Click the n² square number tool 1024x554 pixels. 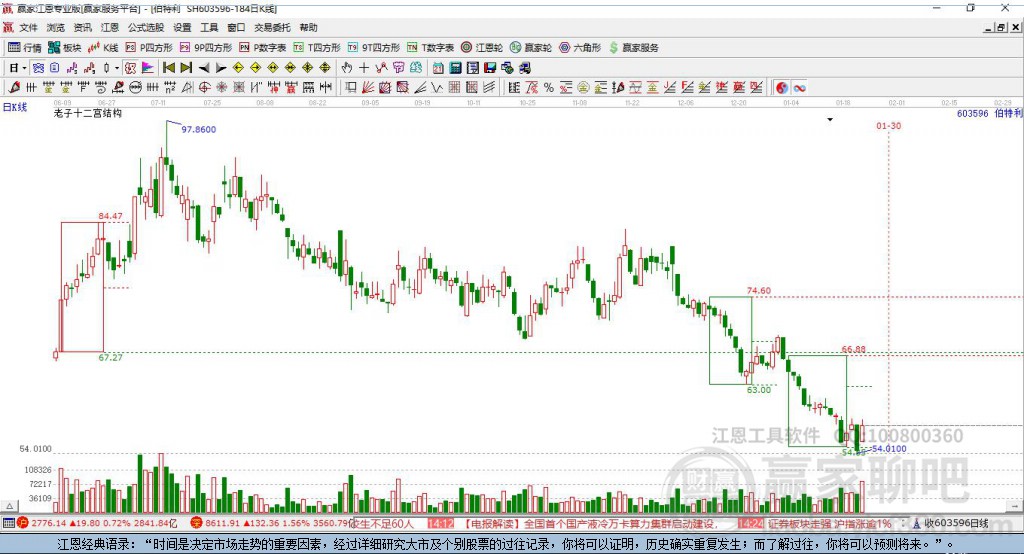170,88
